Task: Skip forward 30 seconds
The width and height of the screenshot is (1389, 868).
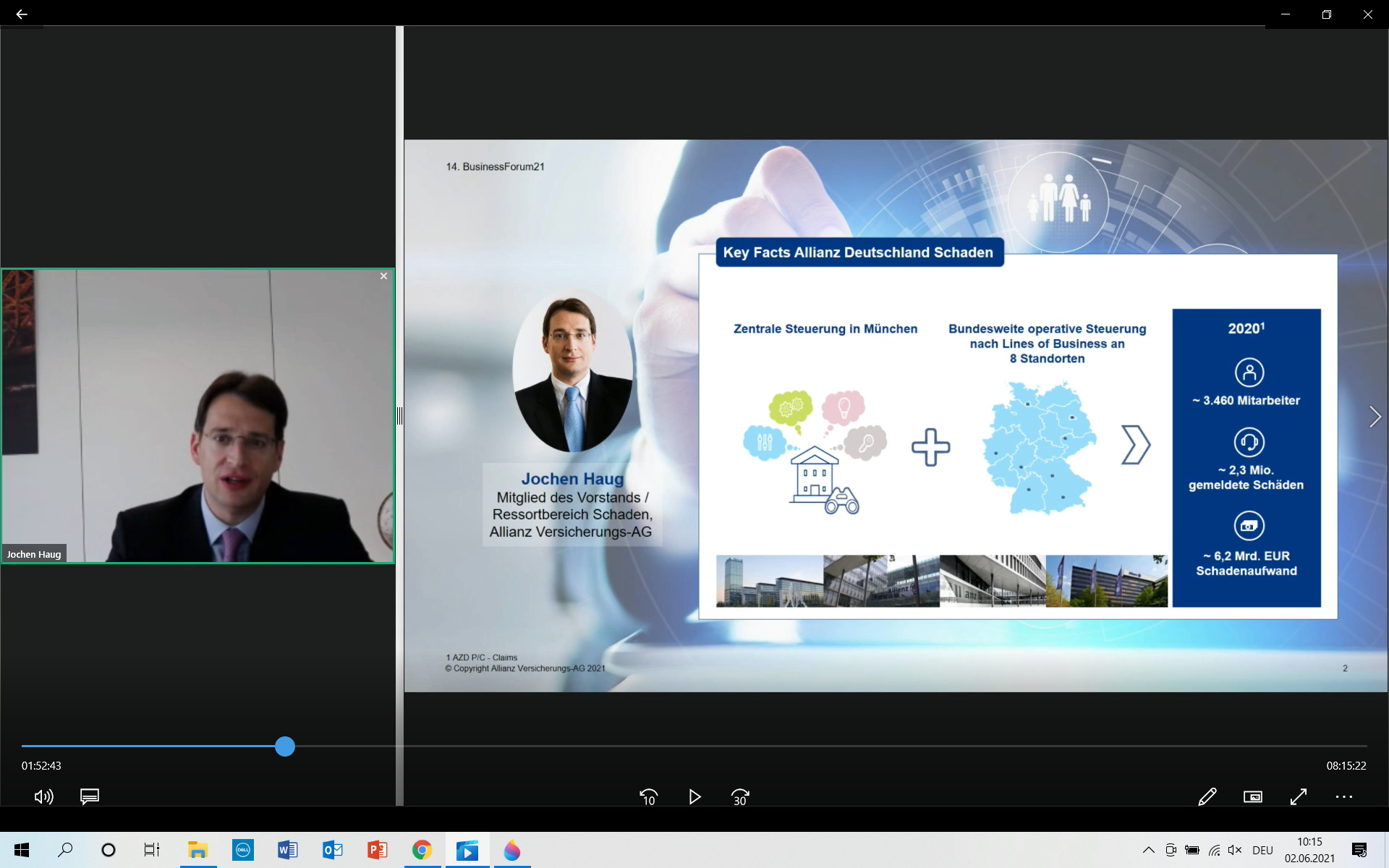Action: [x=740, y=796]
